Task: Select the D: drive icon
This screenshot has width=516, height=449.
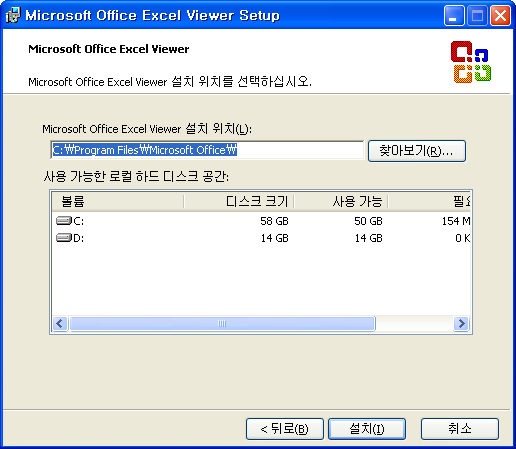Action: click(x=64, y=238)
